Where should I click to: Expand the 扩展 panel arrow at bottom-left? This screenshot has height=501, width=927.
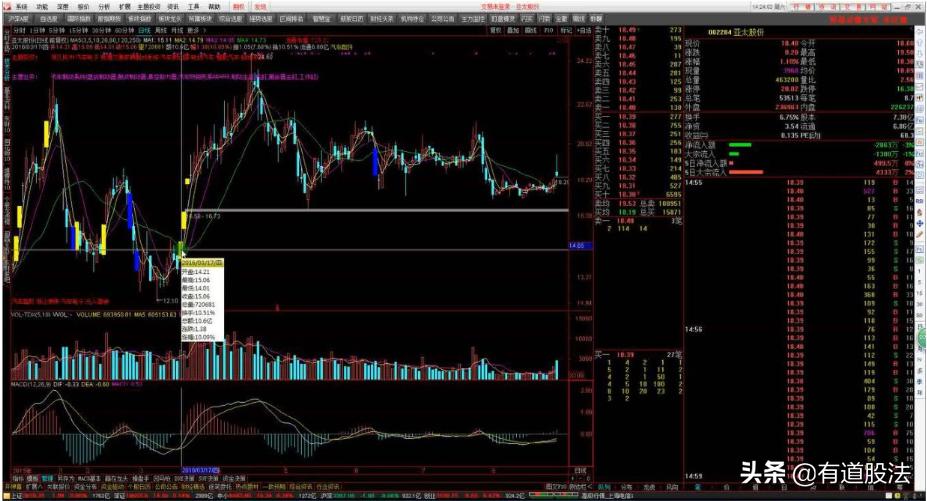33,486
